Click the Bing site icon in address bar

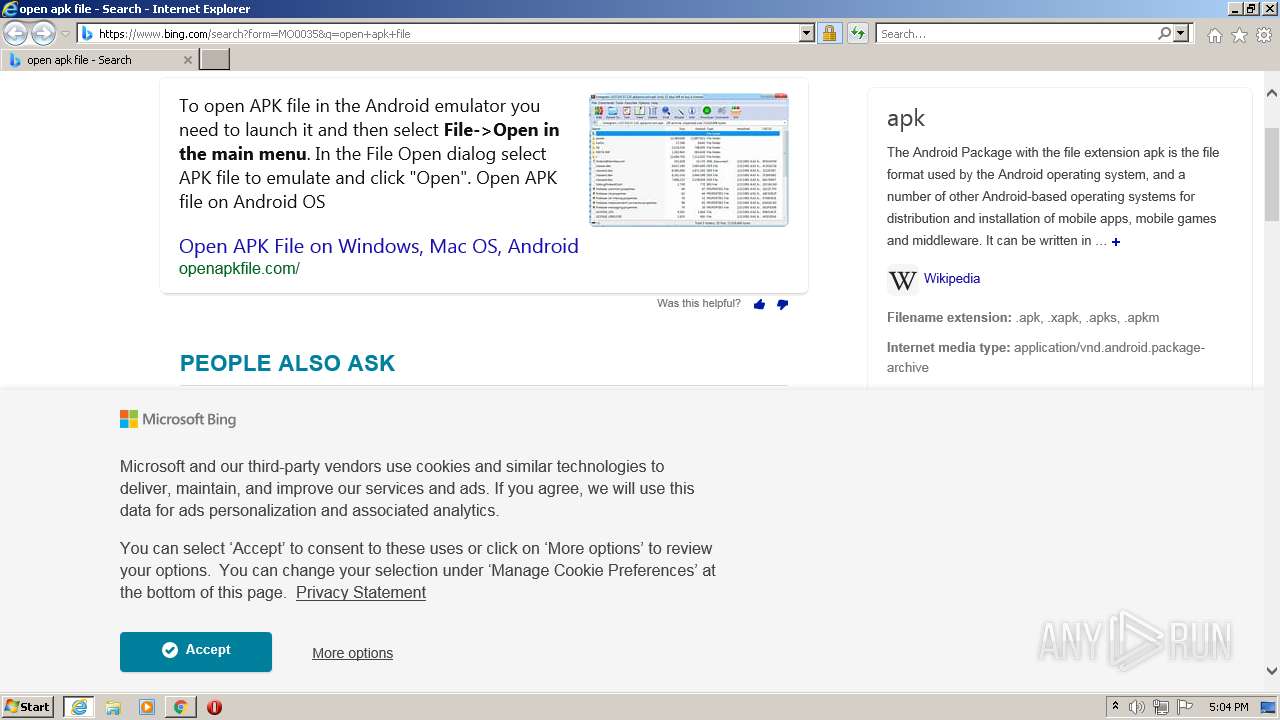[x=87, y=34]
